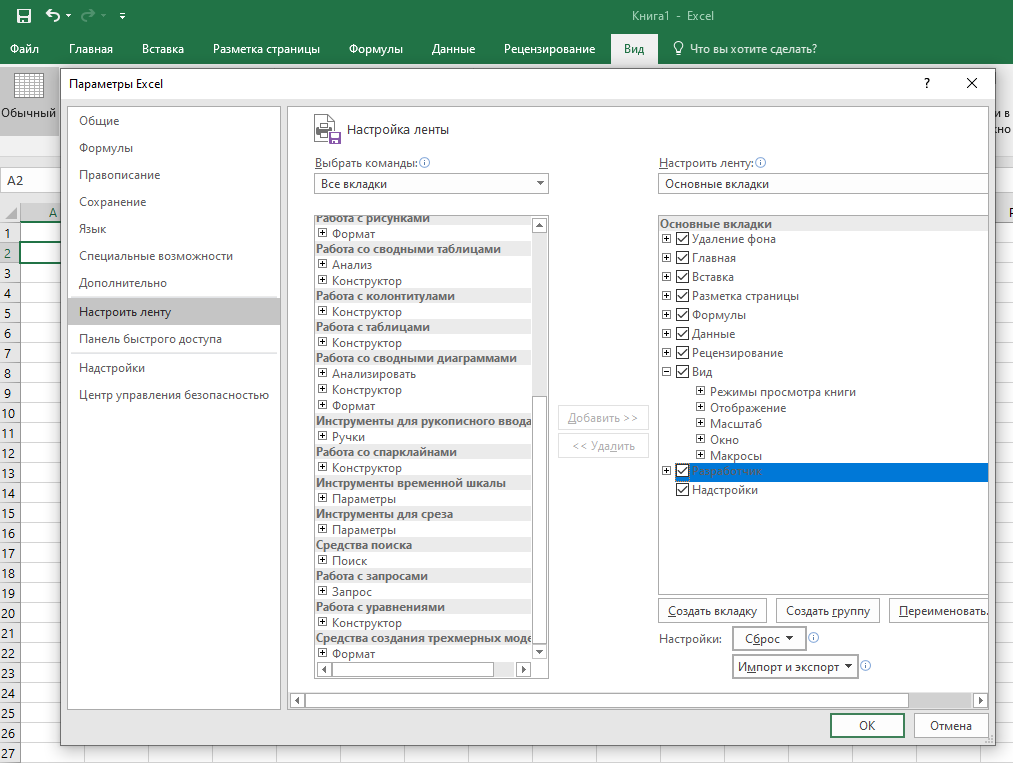The width and height of the screenshot is (1013, 763).
Task: Expand 'Анализировать' in commands list
Action: click(x=322, y=373)
